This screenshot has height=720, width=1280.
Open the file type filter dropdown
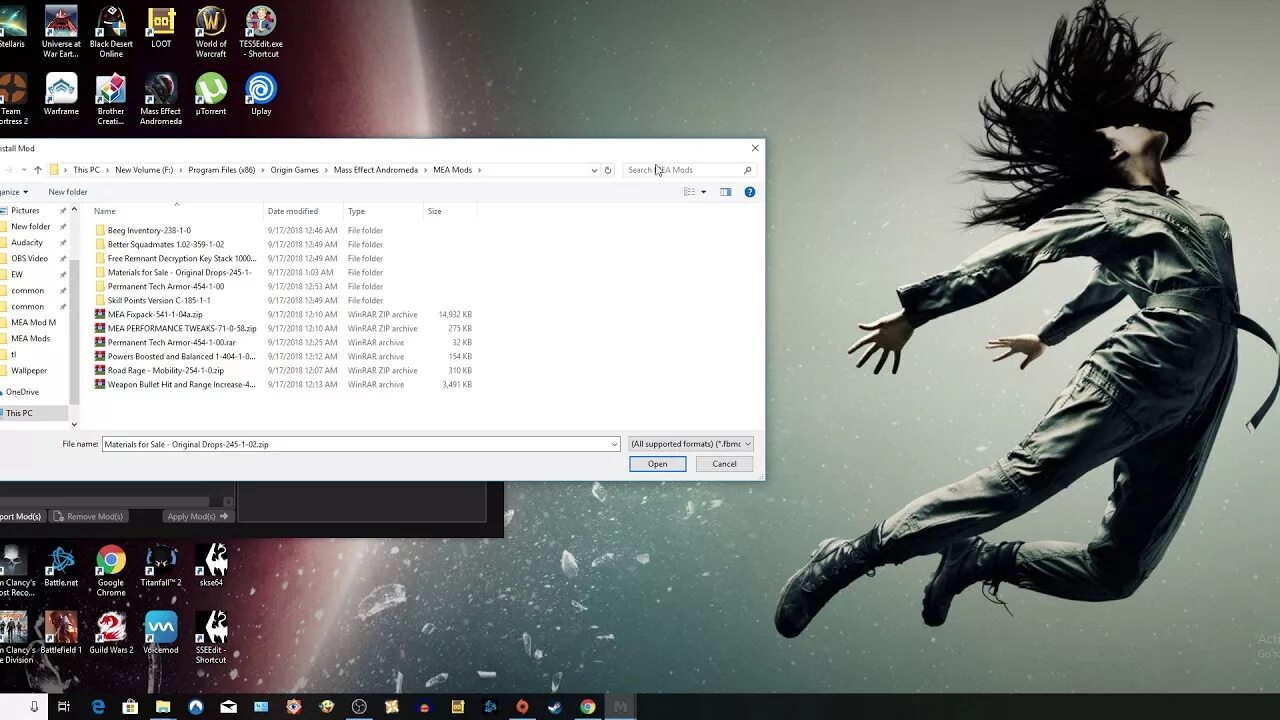coord(690,444)
